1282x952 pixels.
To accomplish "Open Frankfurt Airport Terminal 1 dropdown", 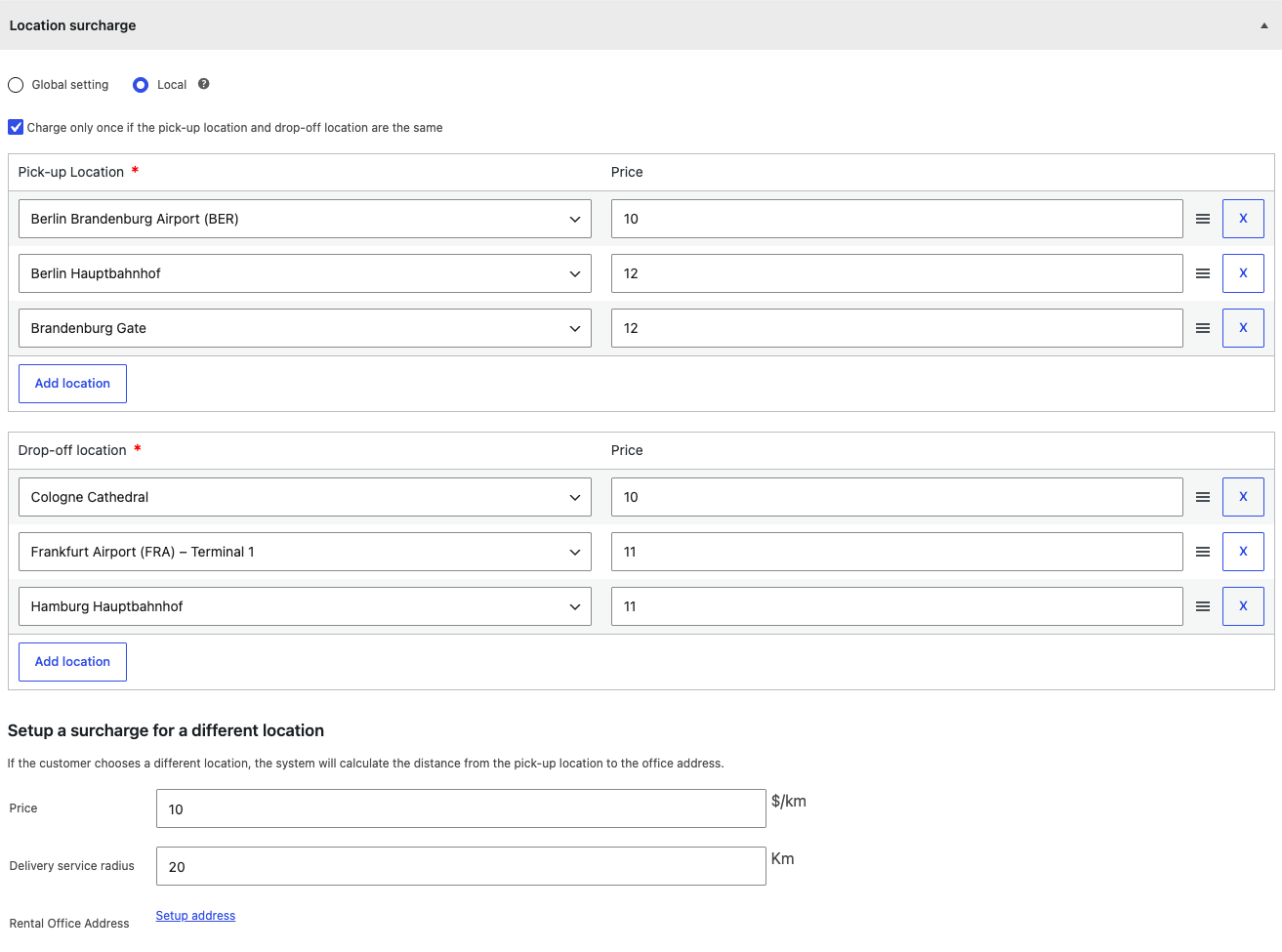I will tap(305, 552).
